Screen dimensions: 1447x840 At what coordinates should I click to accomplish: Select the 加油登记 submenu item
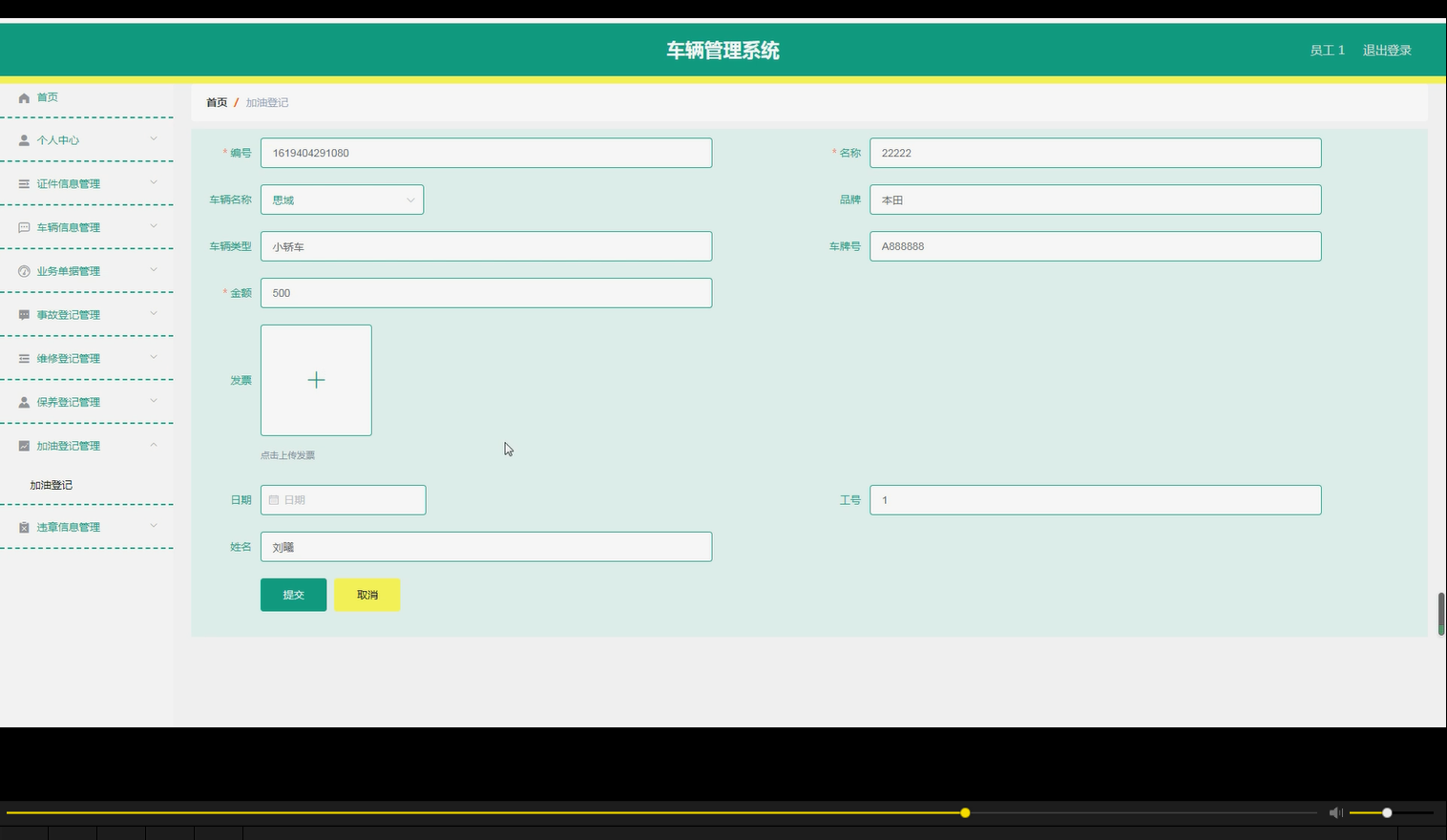click(52, 484)
